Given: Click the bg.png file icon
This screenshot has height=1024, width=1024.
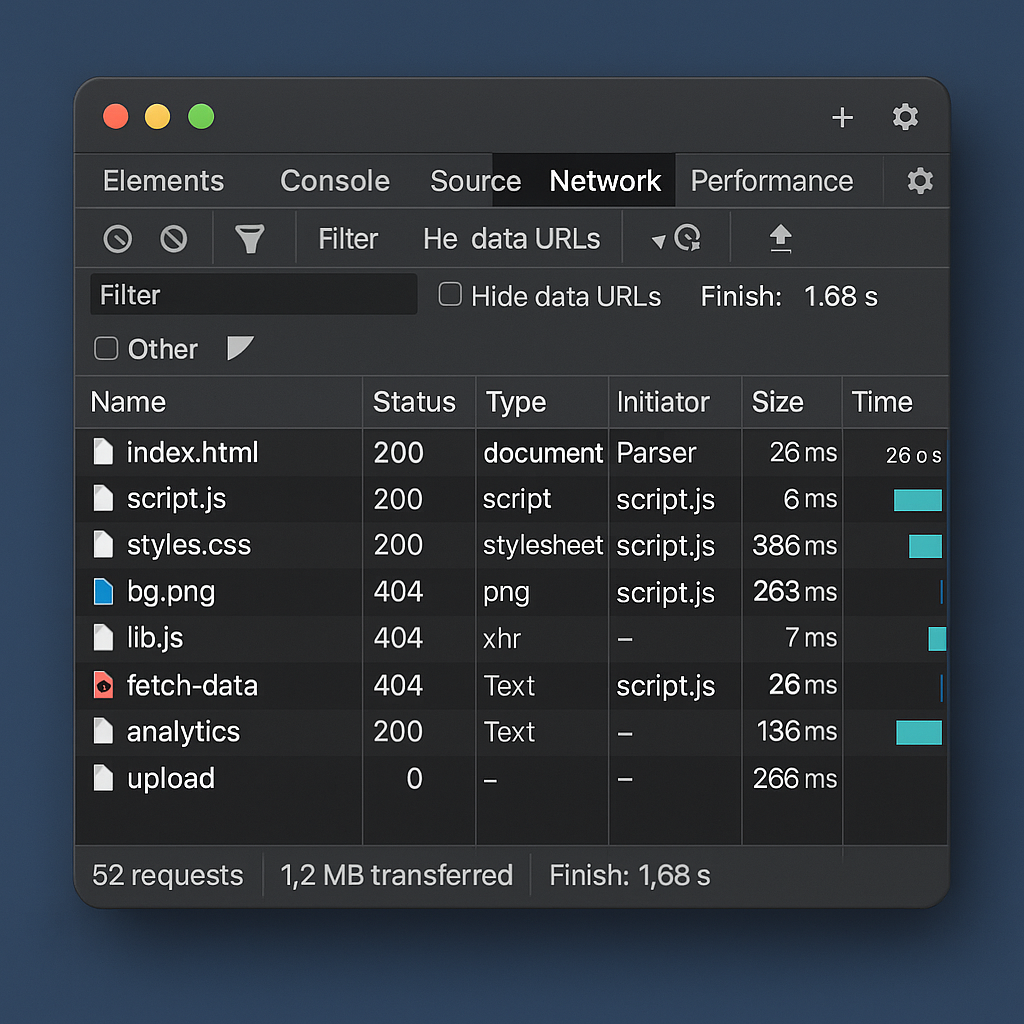Looking at the screenshot, I should tap(103, 591).
